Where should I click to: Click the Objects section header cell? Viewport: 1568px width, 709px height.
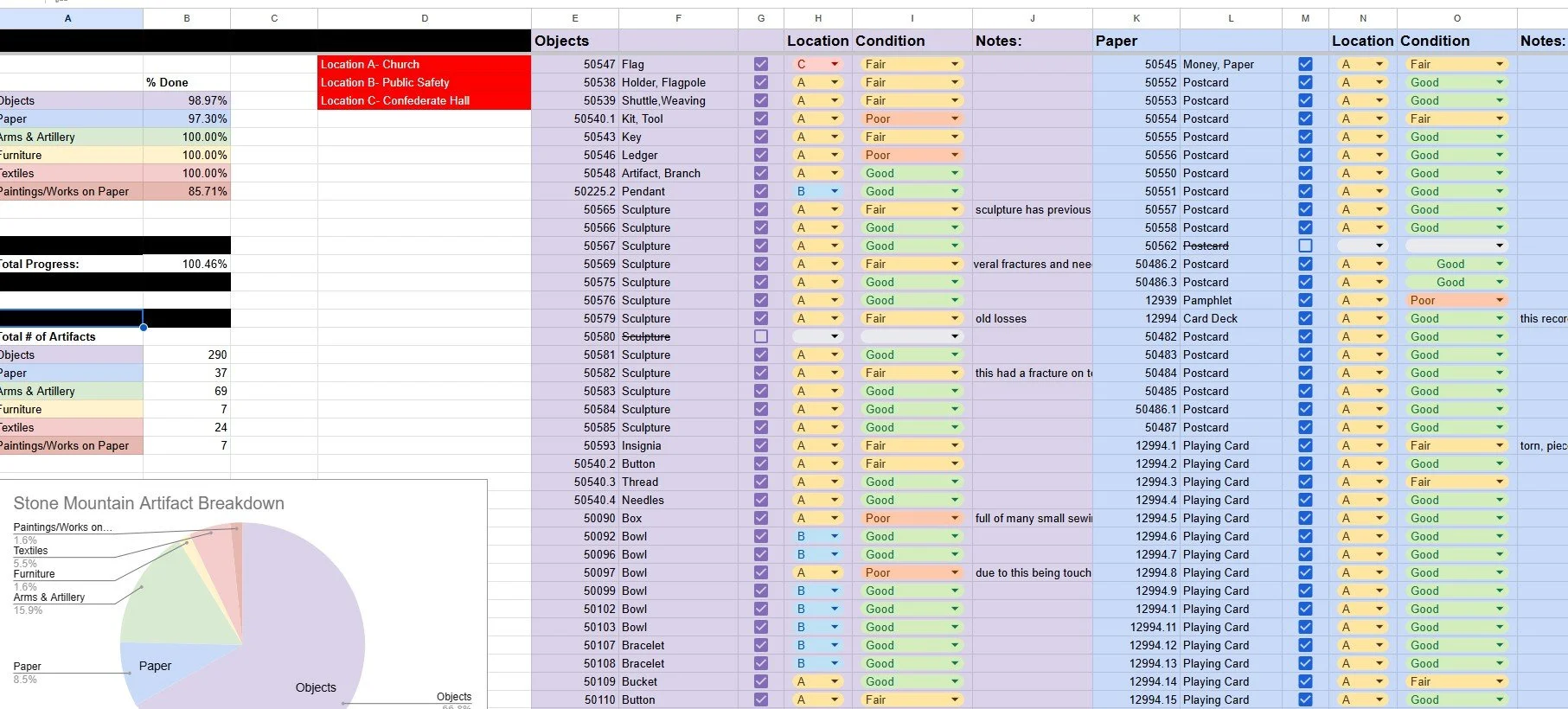575,41
